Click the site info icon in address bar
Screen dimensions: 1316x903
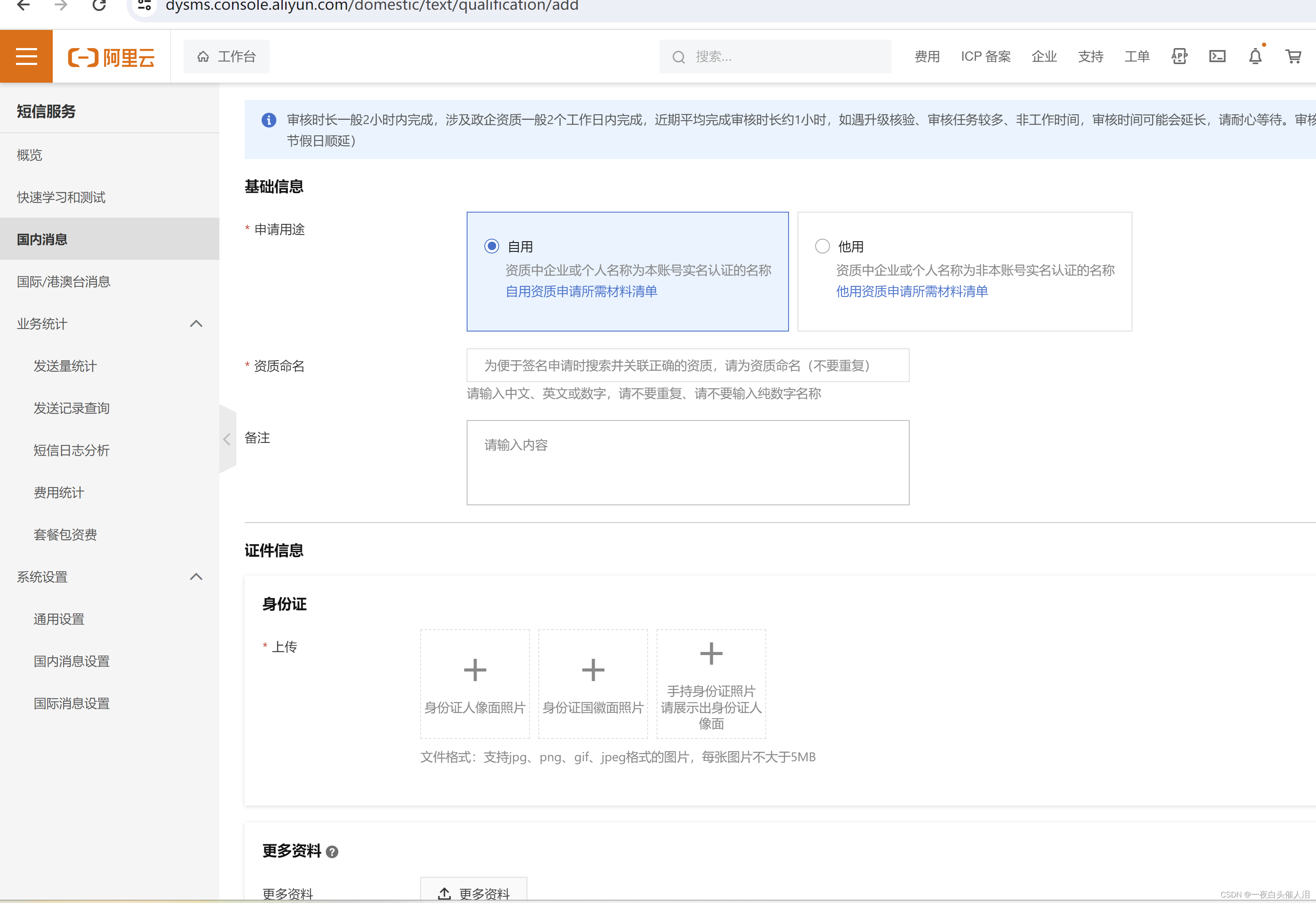(x=144, y=5)
